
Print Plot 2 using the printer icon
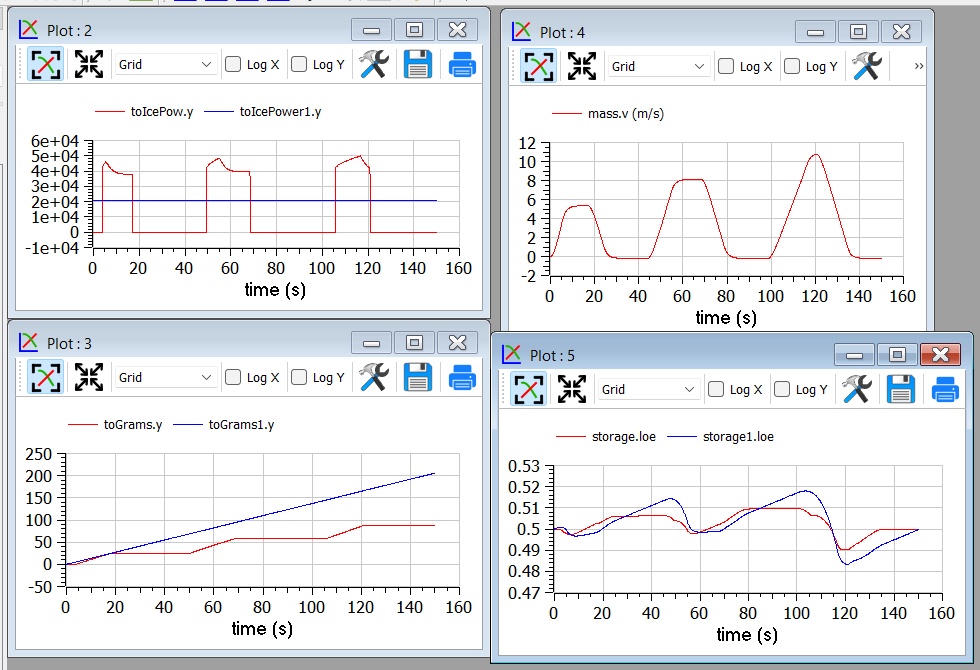click(x=461, y=65)
